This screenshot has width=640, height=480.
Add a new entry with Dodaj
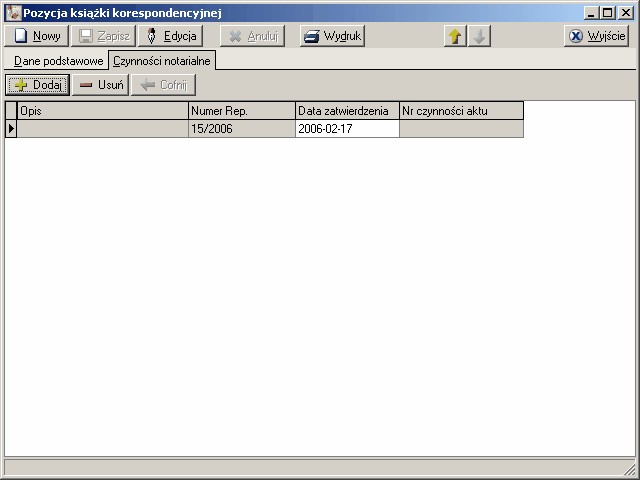38,85
